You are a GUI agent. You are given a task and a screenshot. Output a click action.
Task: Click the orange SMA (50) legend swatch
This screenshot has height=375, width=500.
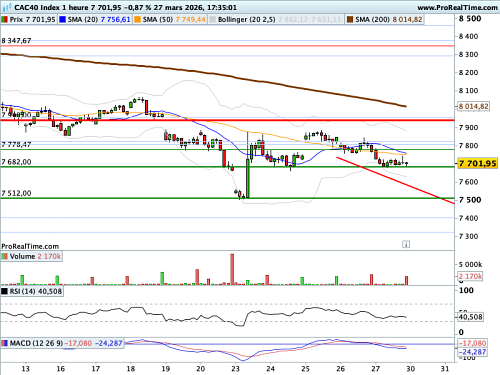(x=137, y=20)
